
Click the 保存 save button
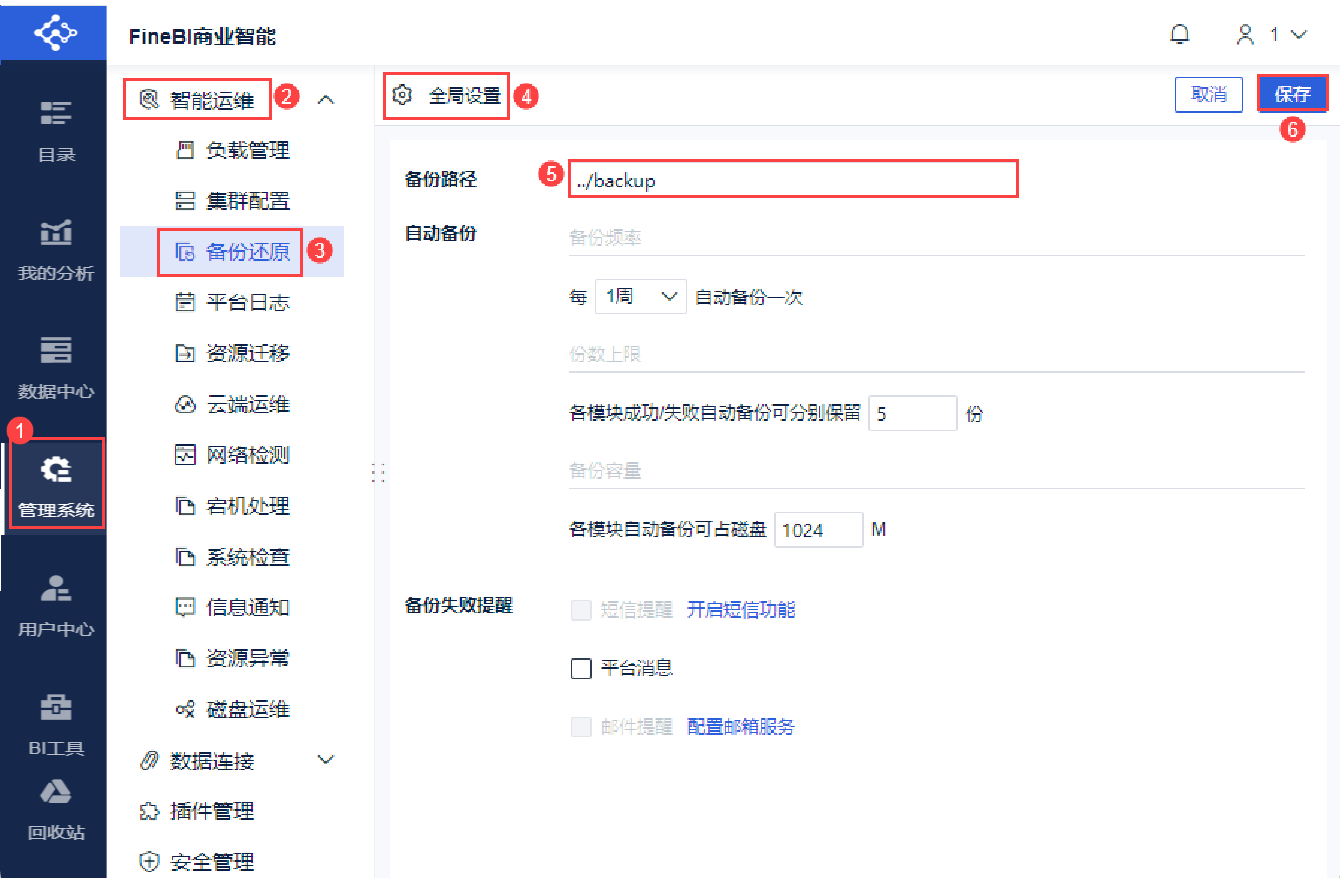tap(1292, 95)
